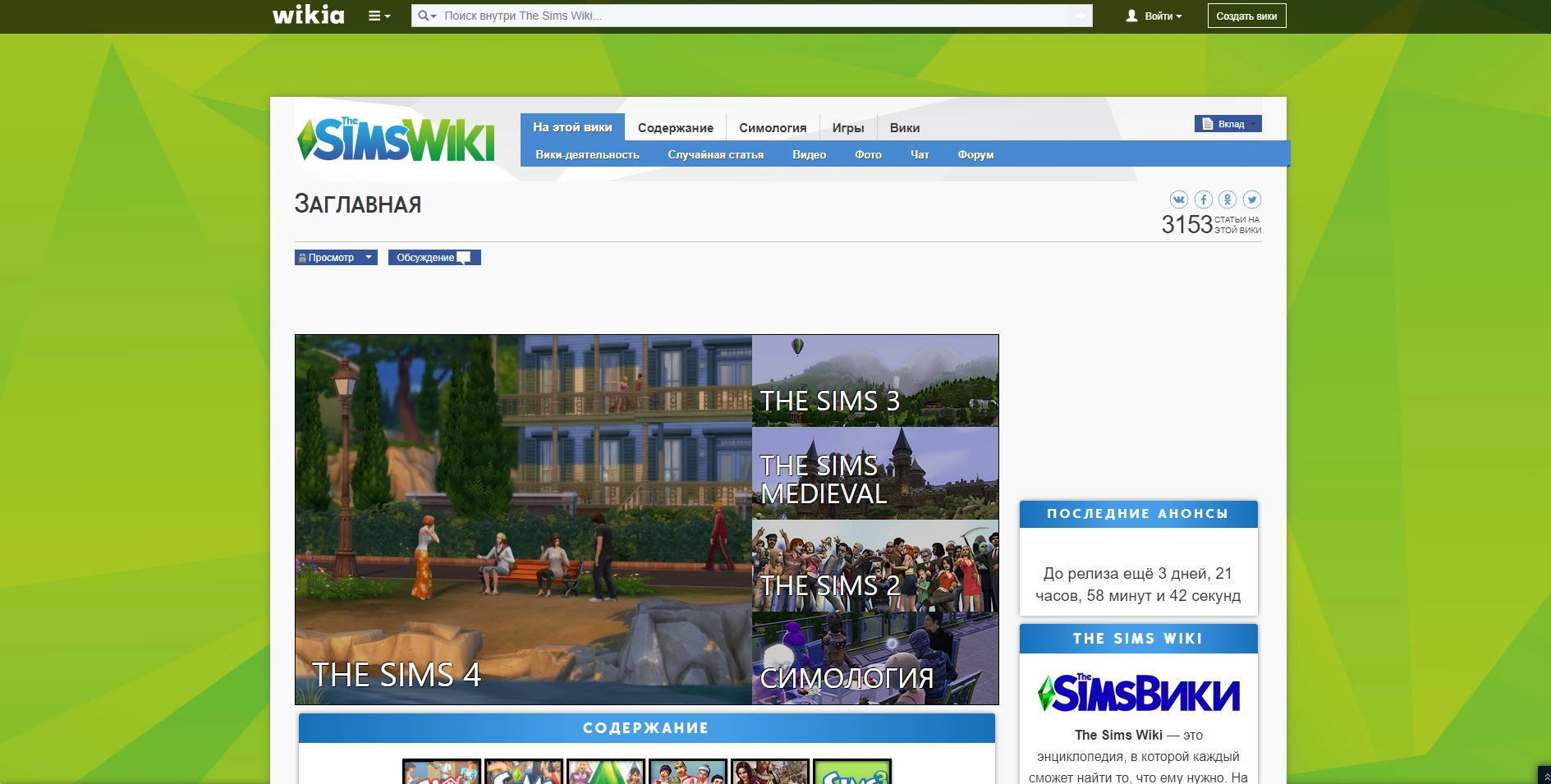Open The Sims 3 slider tile
Image resolution: width=1551 pixels, height=784 pixels.
875,381
